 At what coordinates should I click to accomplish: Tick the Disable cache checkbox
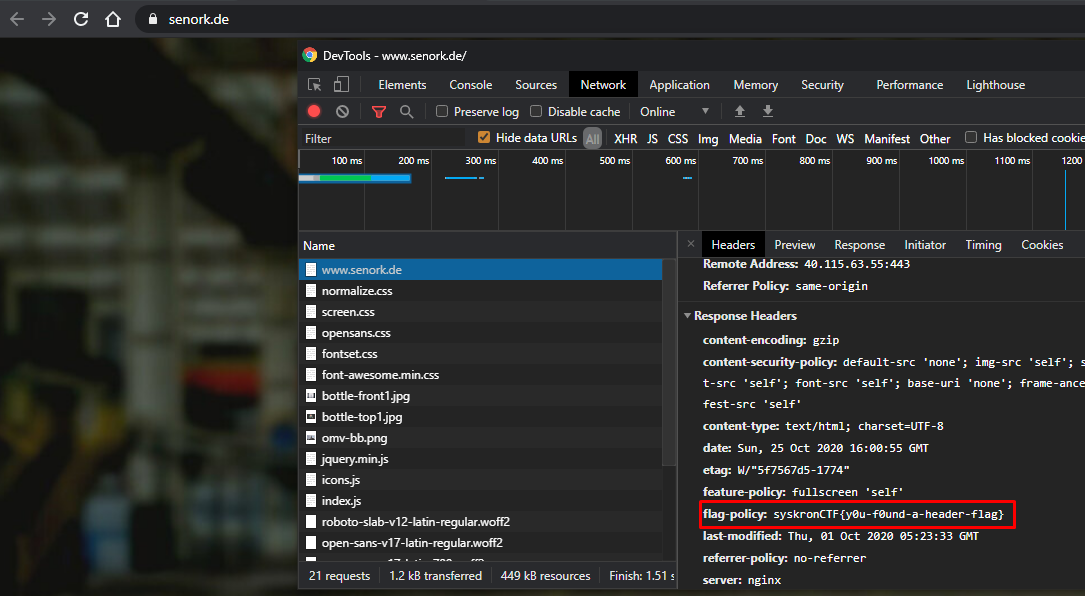coord(536,111)
